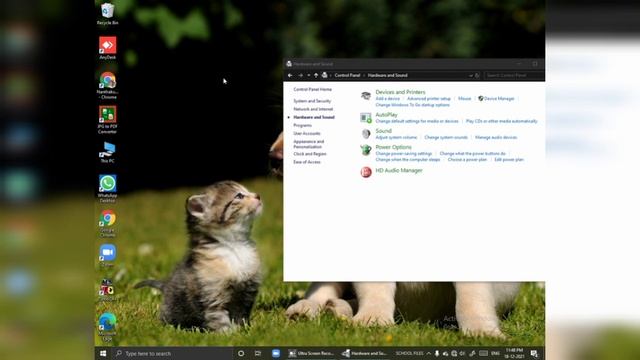Image resolution: width=640 pixels, height=360 pixels.
Task: Select Hardware and Sound in the sidebar
Action: [314, 117]
